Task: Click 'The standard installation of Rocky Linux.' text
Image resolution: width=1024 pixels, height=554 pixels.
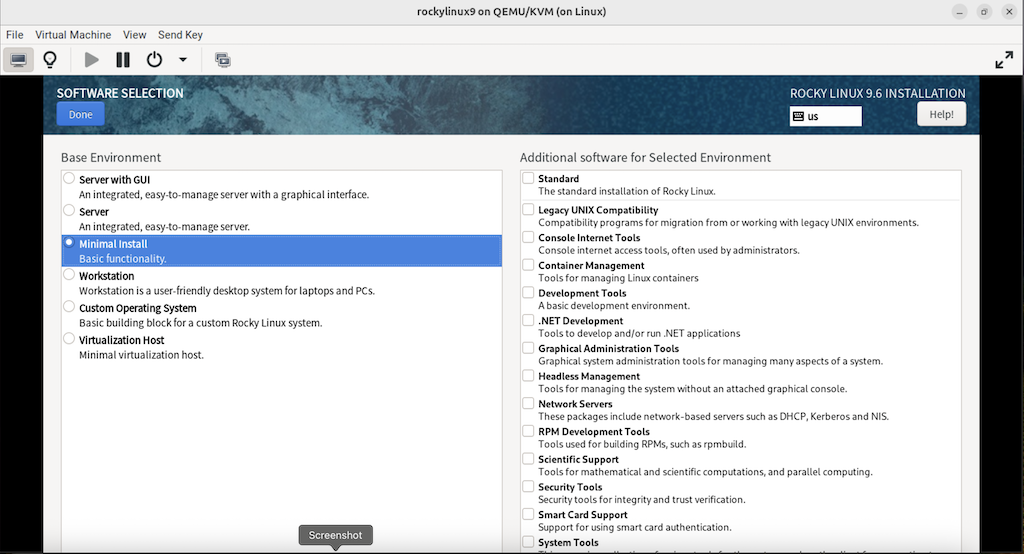Action: (627, 191)
